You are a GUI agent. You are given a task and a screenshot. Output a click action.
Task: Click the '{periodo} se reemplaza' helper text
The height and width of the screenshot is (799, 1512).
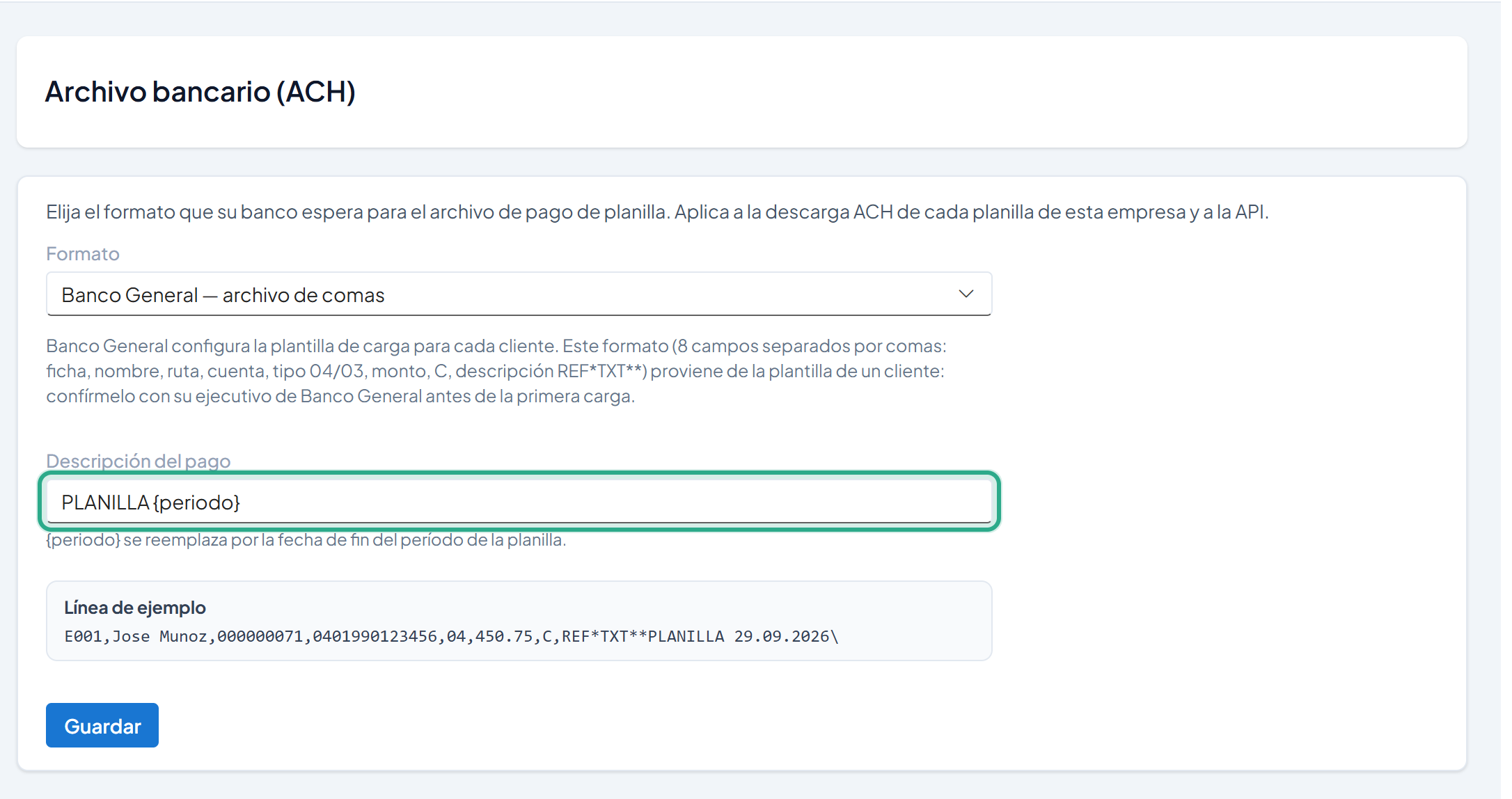(x=306, y=539)
